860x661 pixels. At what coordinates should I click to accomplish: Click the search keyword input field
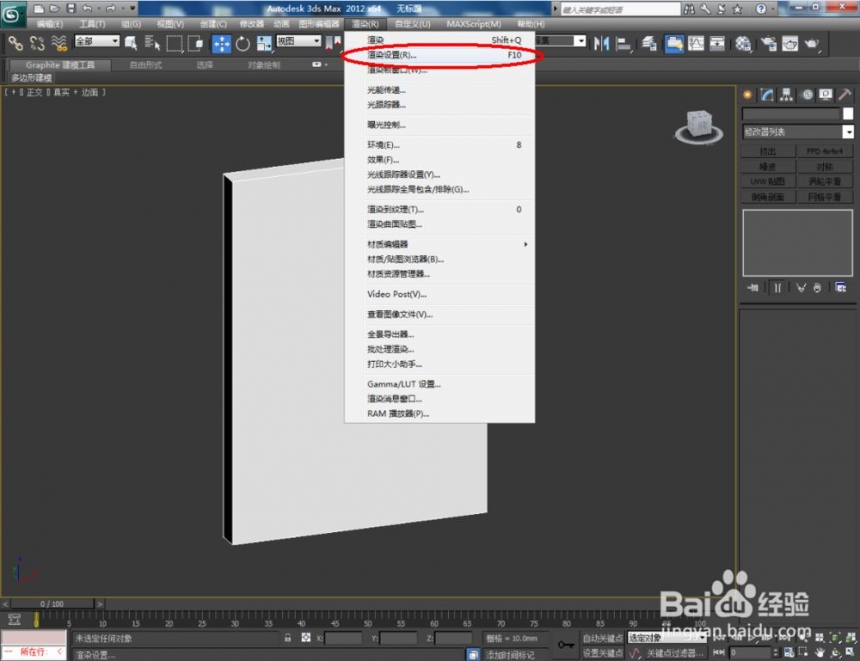620,9
